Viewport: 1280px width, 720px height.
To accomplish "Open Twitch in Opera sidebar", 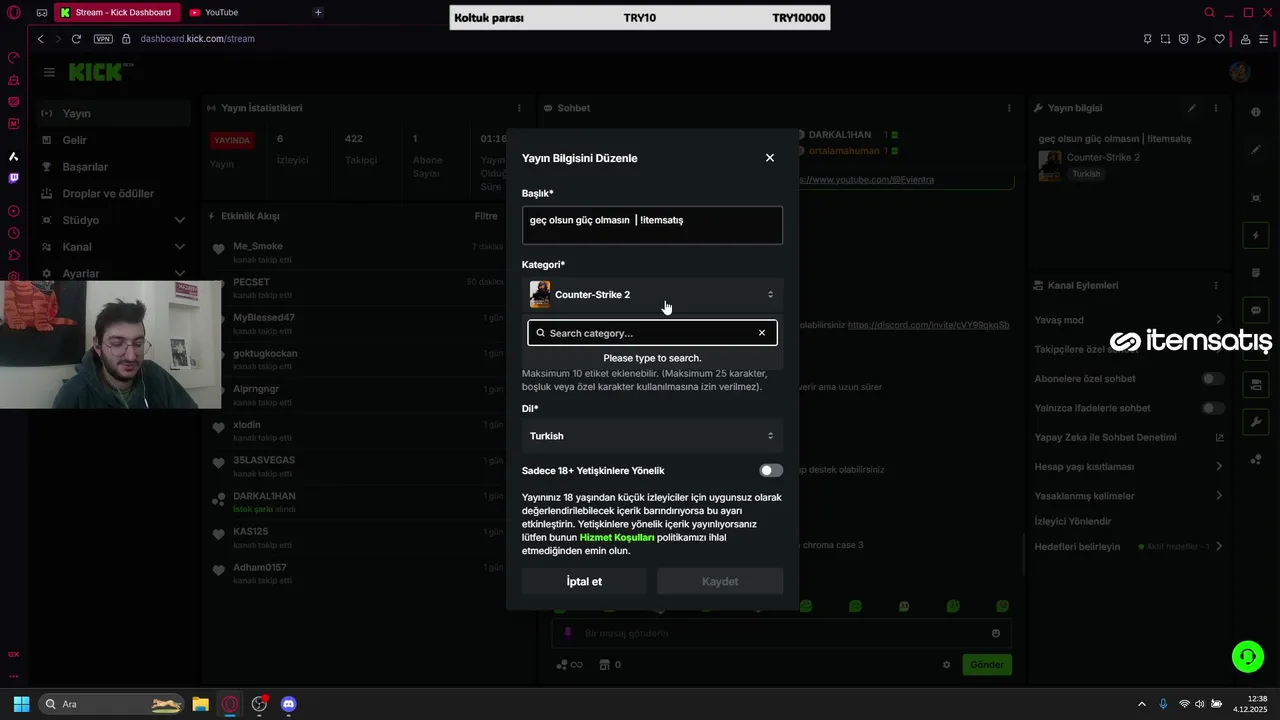I will click(x=13, y=178).
